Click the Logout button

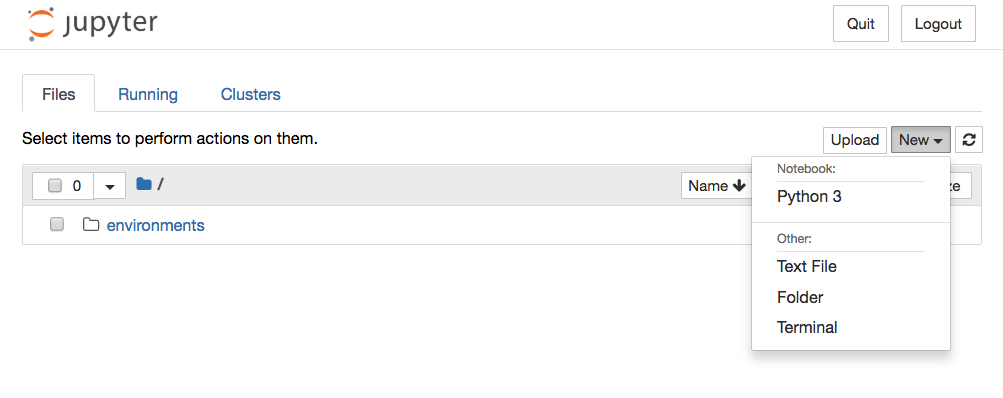coord(938,24)
